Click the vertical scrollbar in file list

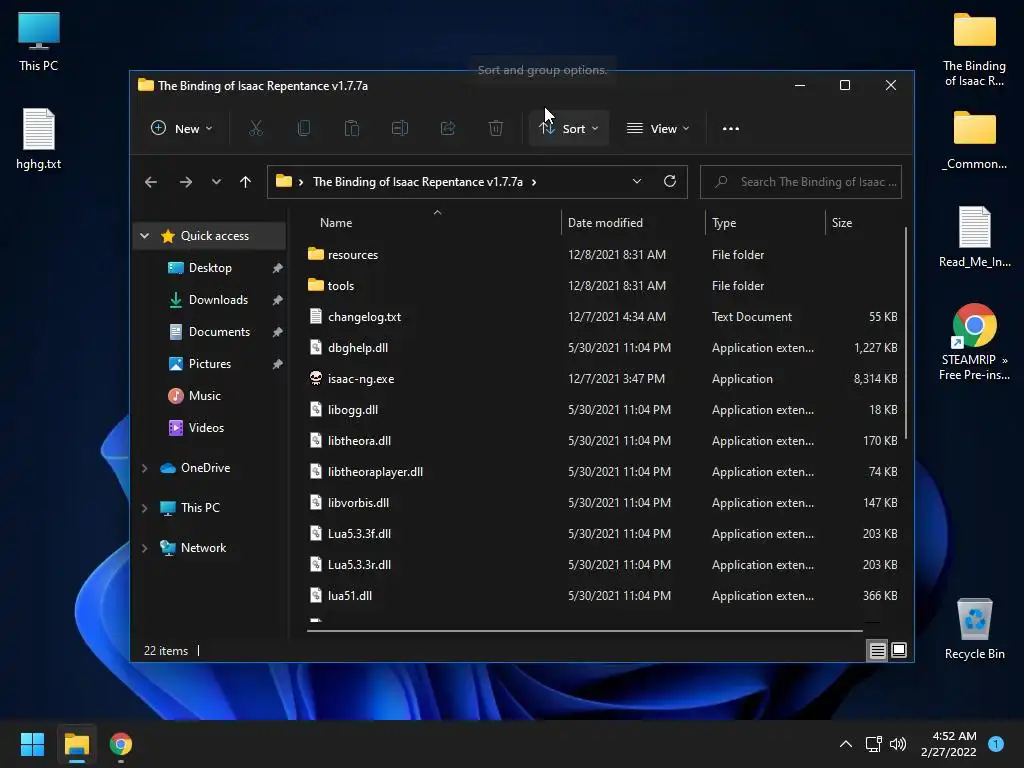[906, 333]
